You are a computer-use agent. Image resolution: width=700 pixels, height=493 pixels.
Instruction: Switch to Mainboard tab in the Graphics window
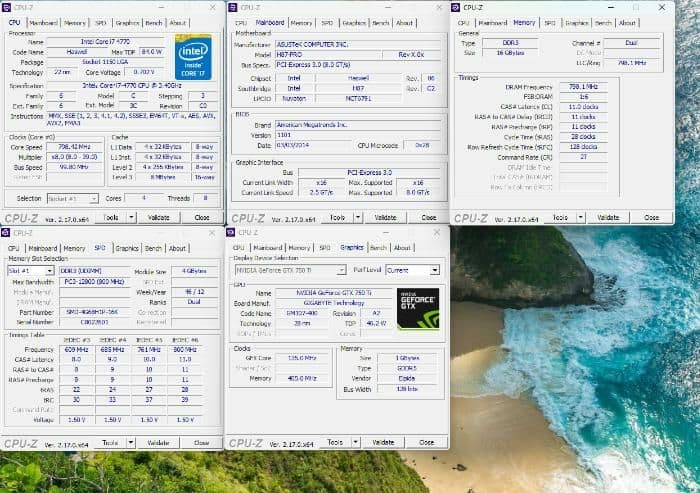(x=267, y=247)
